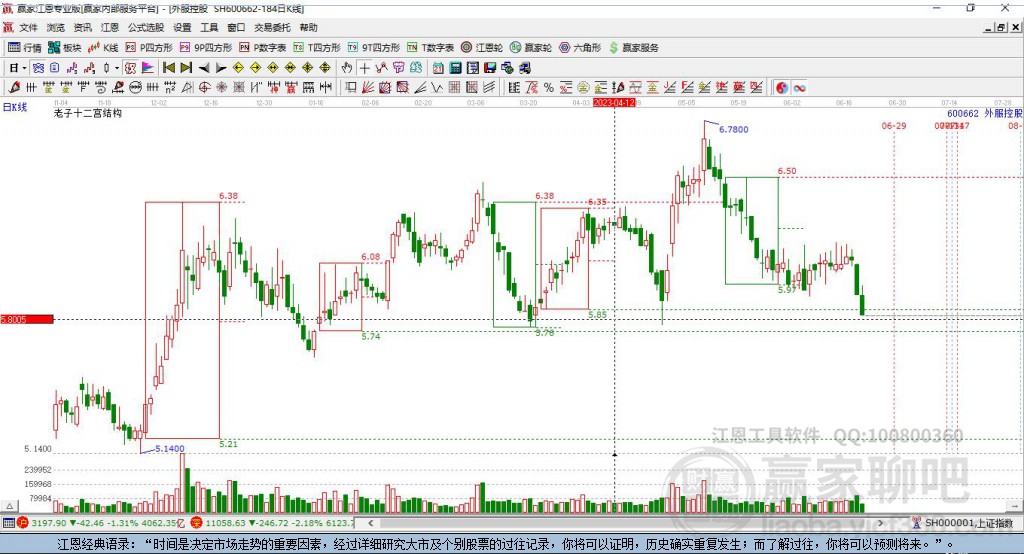Image resolution: width=1024 pixels, height=554 pixels.
Task: Click the 06-29 time cycle marker
Action: [x=893, y=125]
